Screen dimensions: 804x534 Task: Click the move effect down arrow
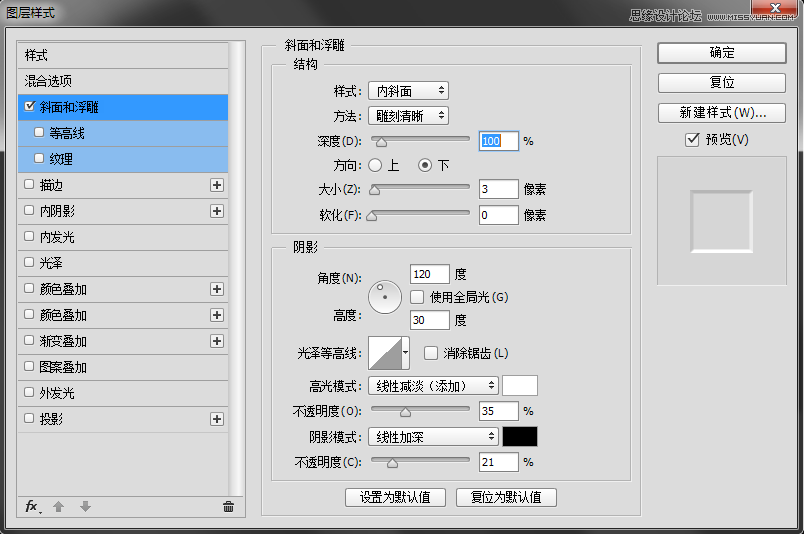pos(85,507)
